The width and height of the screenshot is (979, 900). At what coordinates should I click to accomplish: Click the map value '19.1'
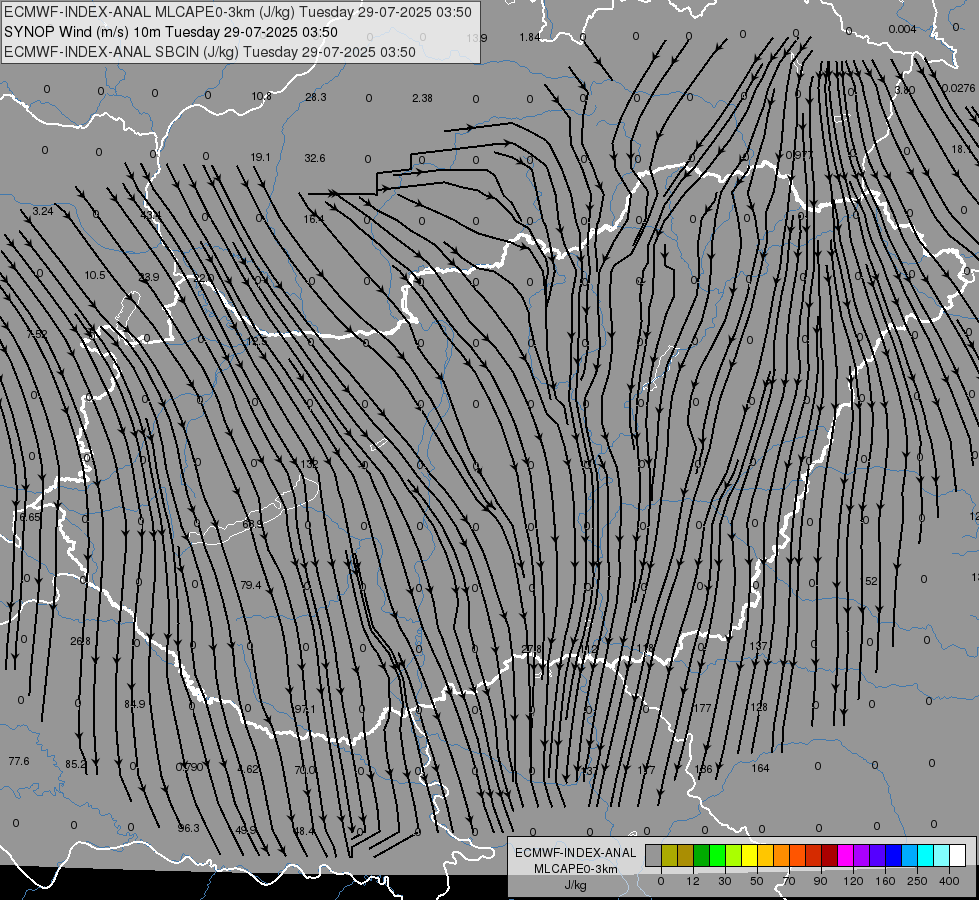(260, 157)
